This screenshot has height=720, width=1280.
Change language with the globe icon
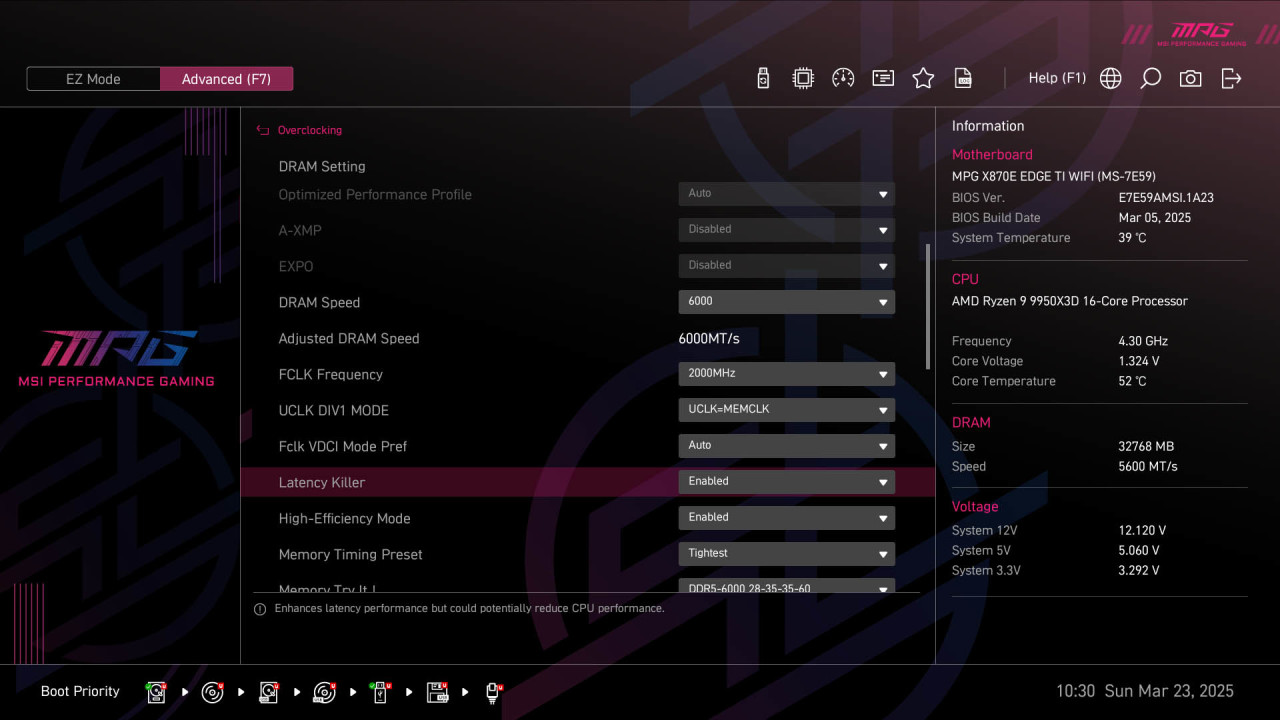tap(1111, 78)
